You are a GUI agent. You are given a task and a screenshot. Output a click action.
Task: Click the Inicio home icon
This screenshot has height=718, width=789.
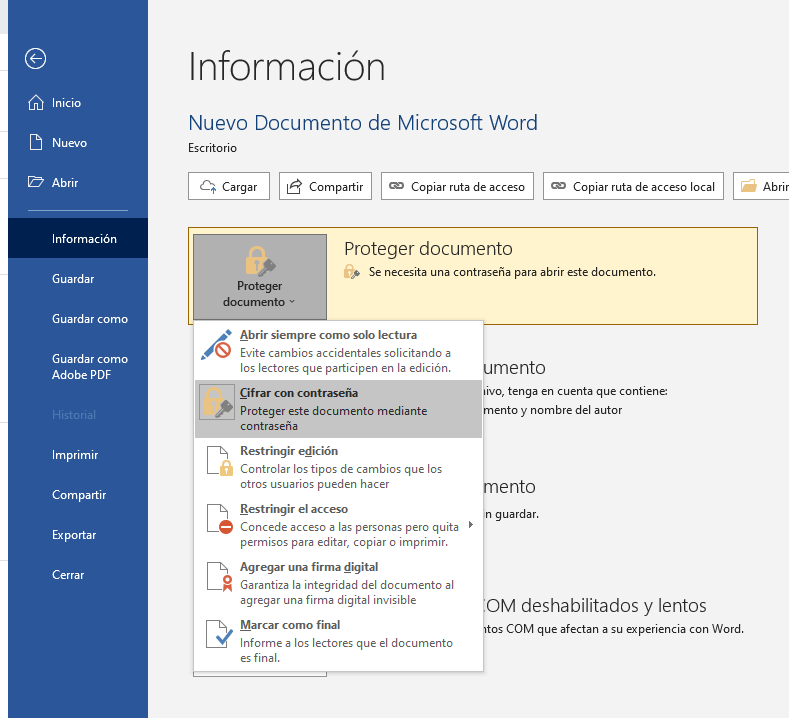click(36, 103)
